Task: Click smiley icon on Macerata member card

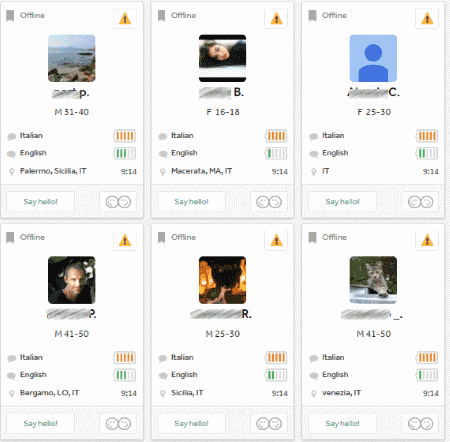Action: (x=269, y=202)
